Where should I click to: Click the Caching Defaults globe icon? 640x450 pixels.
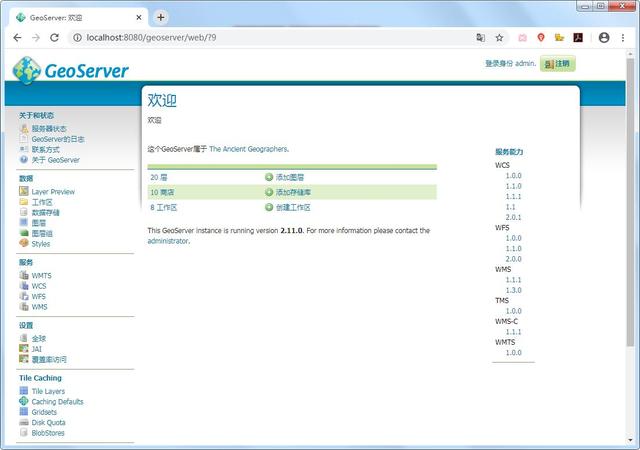24,401
